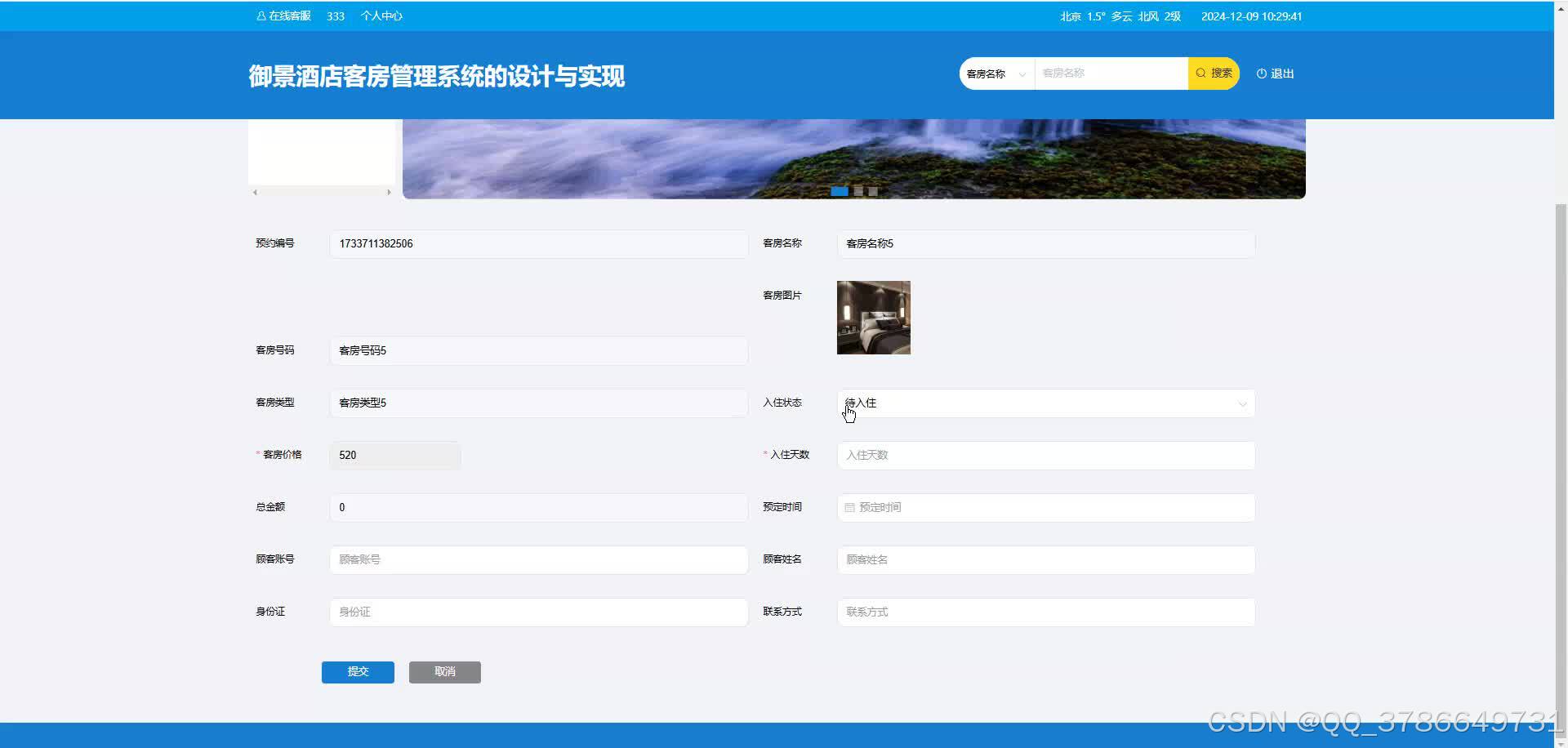1568x748 pixels.
Task: Click the 333 username link
Action: [336, 16]
